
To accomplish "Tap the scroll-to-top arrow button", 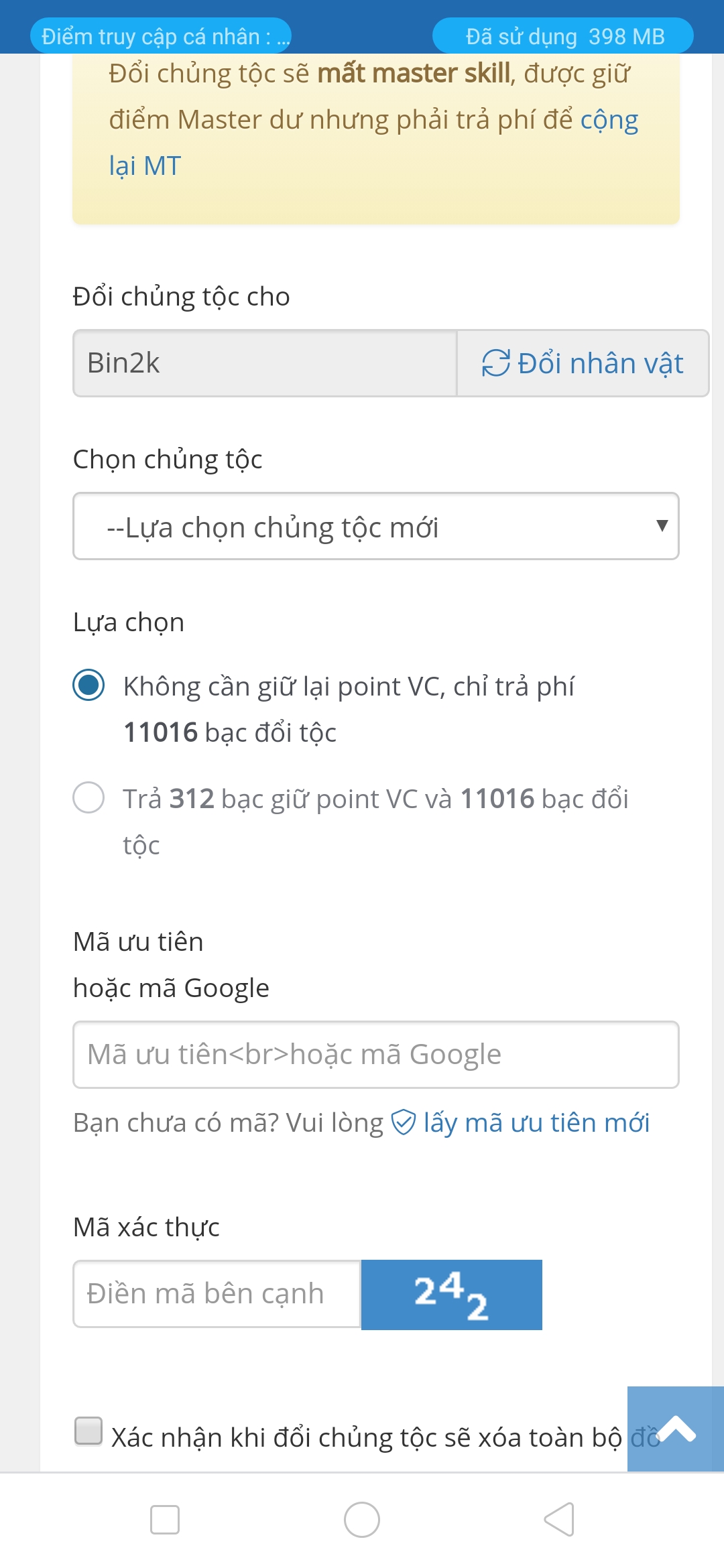I will [676, 1429].
